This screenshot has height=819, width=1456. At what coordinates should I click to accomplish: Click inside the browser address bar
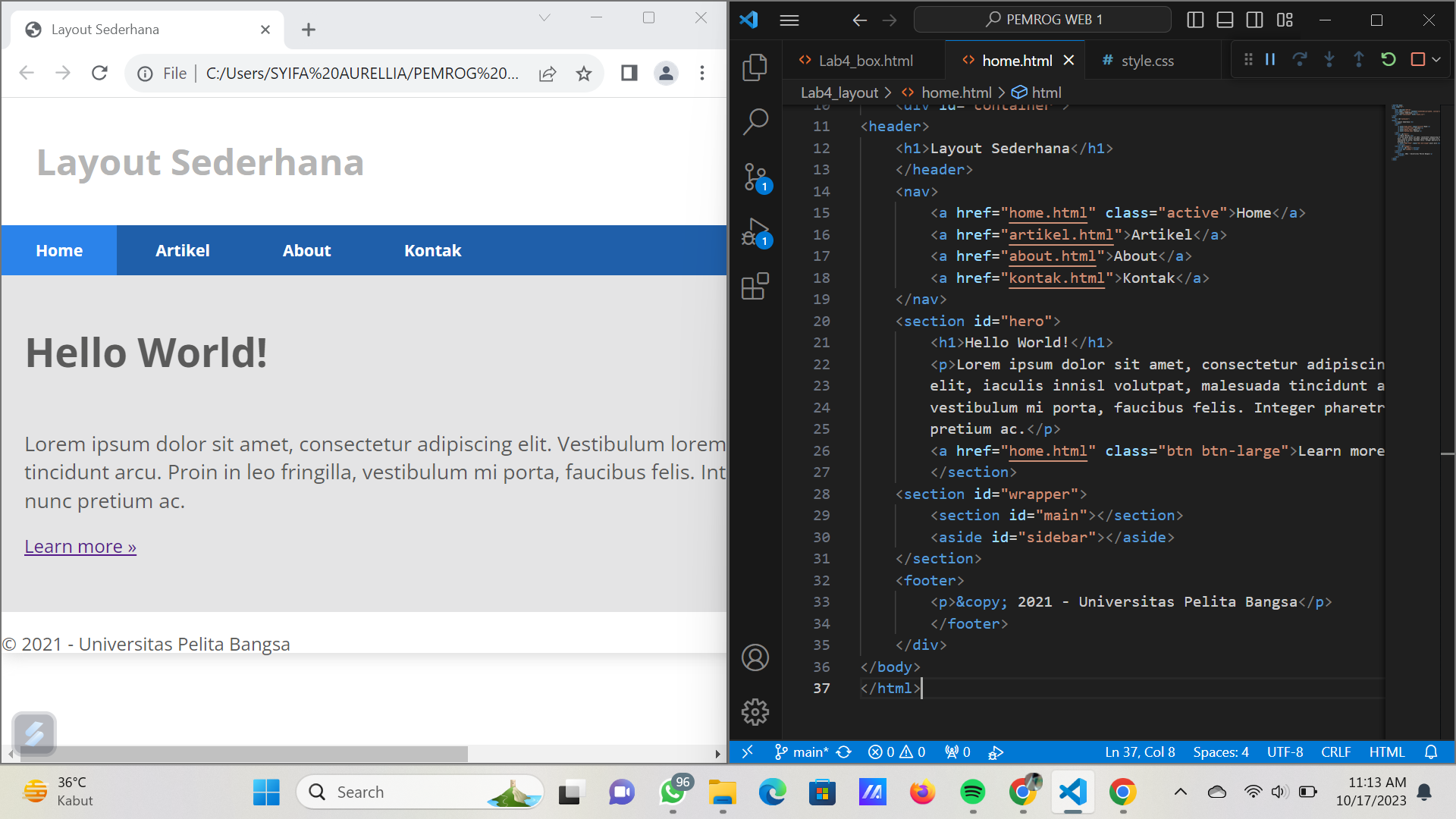341,73
